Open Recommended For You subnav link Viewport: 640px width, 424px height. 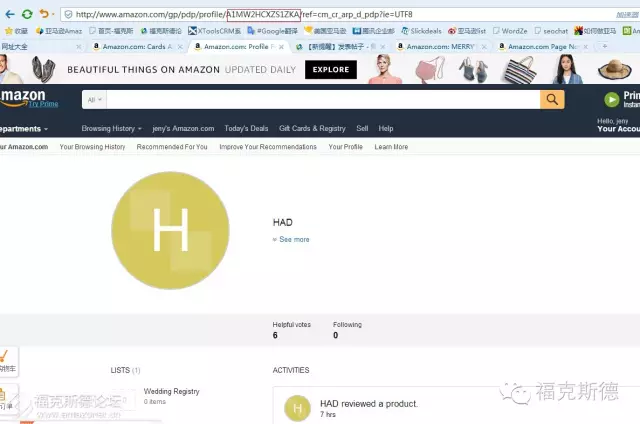click(x=172, y=147)
